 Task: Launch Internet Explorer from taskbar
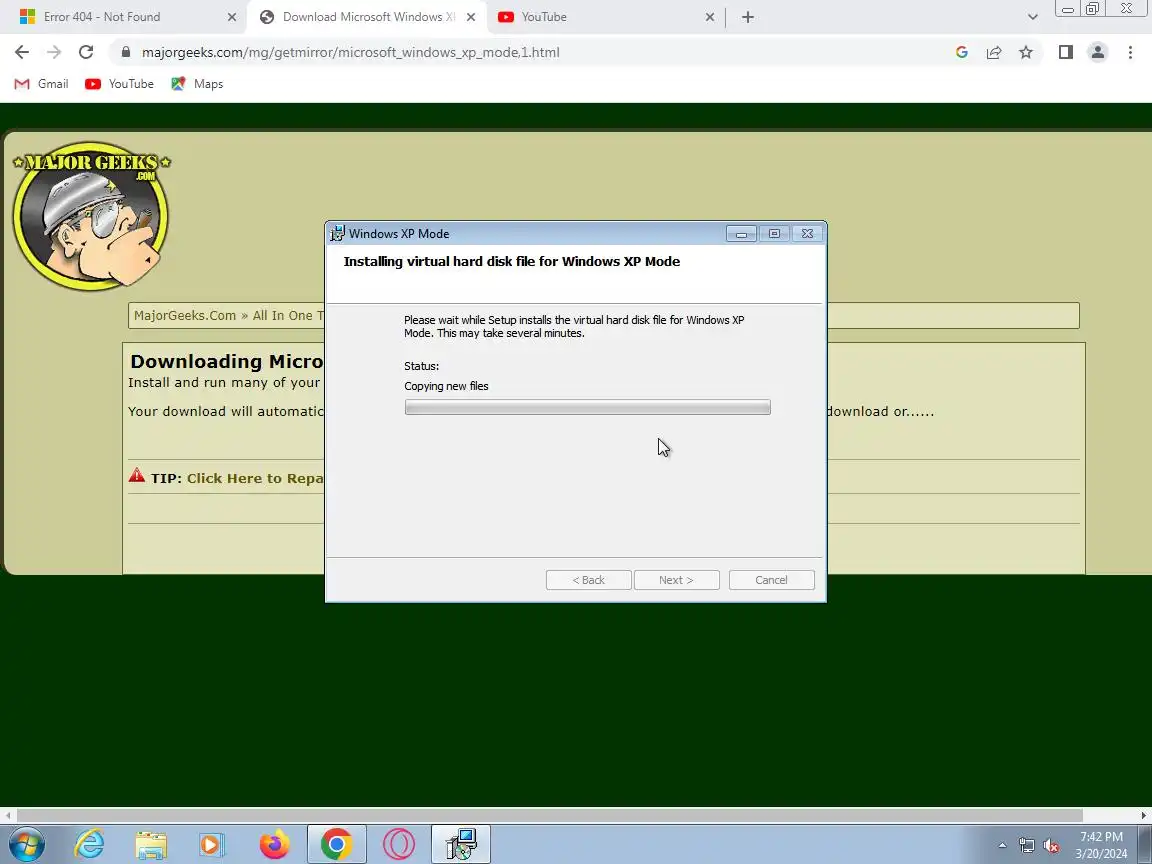click(90, 844)
